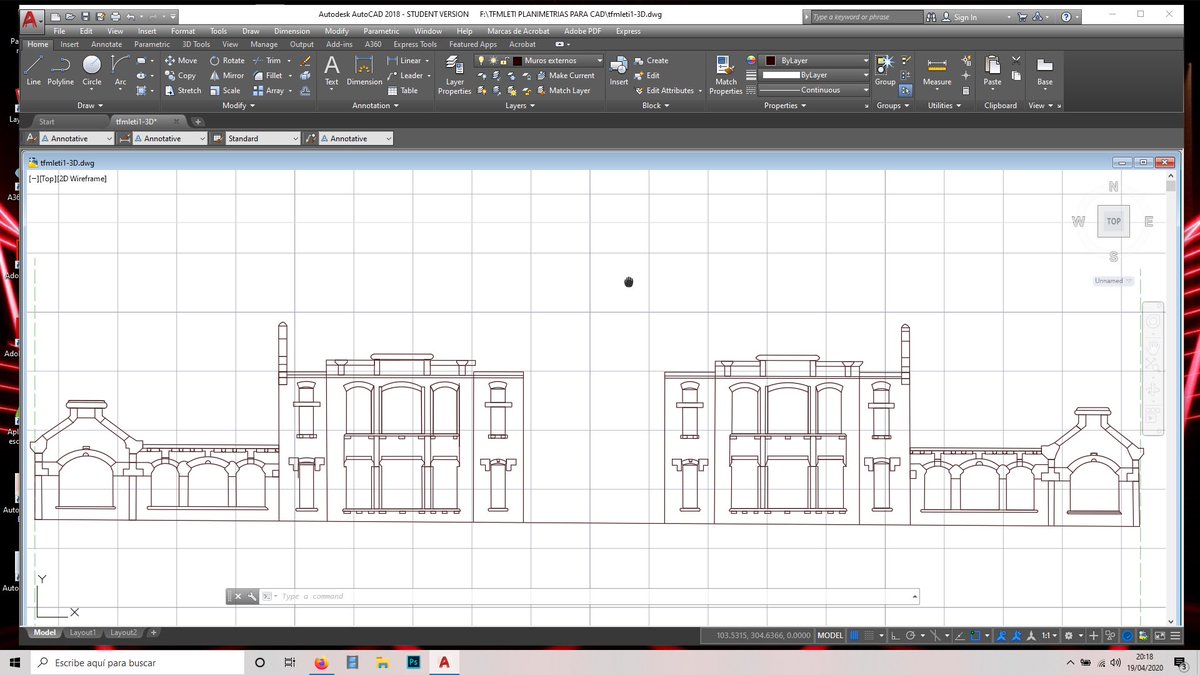Click the command line input field
The image size is (1200, 675).
(590, 596)
